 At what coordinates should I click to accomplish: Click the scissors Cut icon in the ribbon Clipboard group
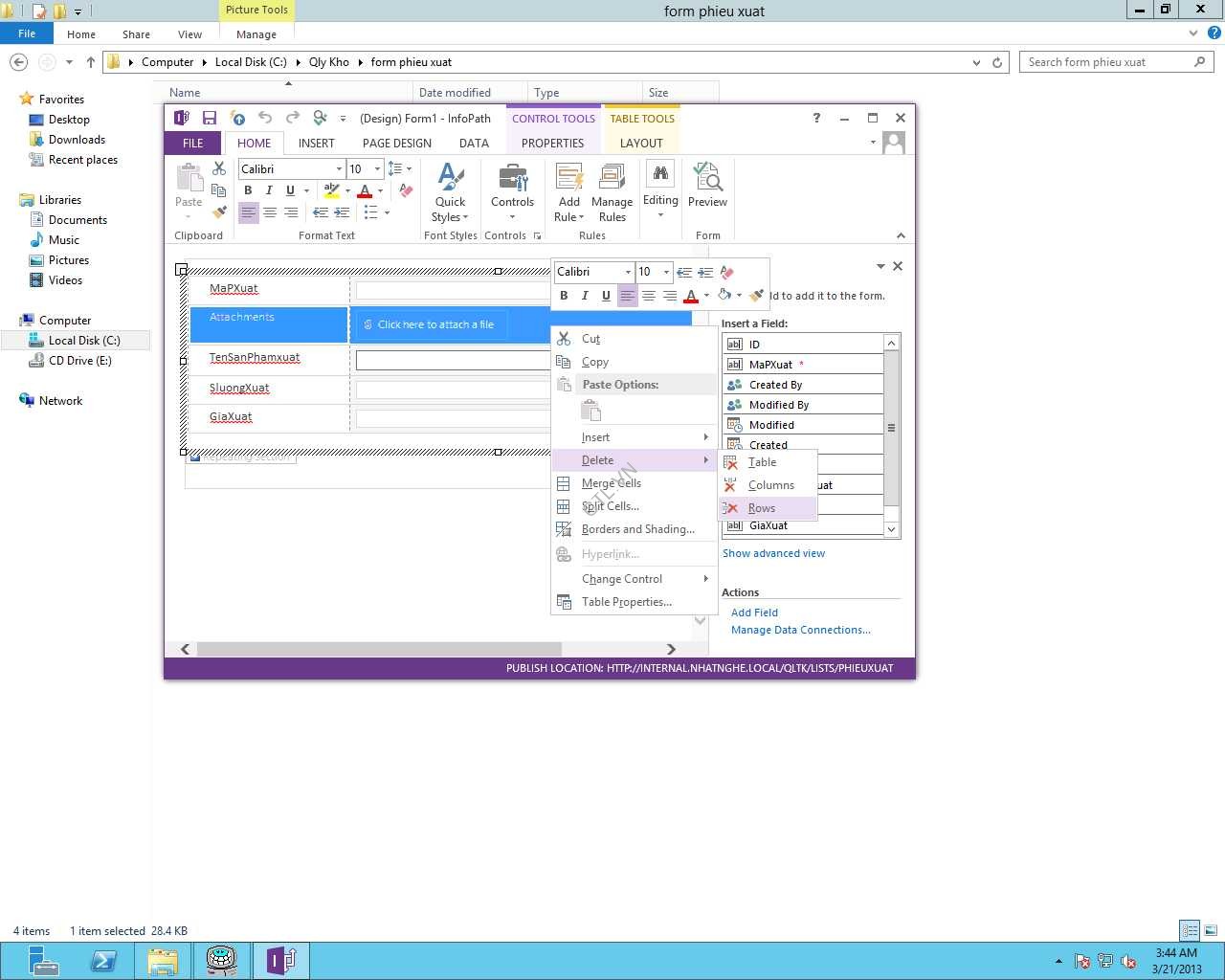[x=219, y=168]
